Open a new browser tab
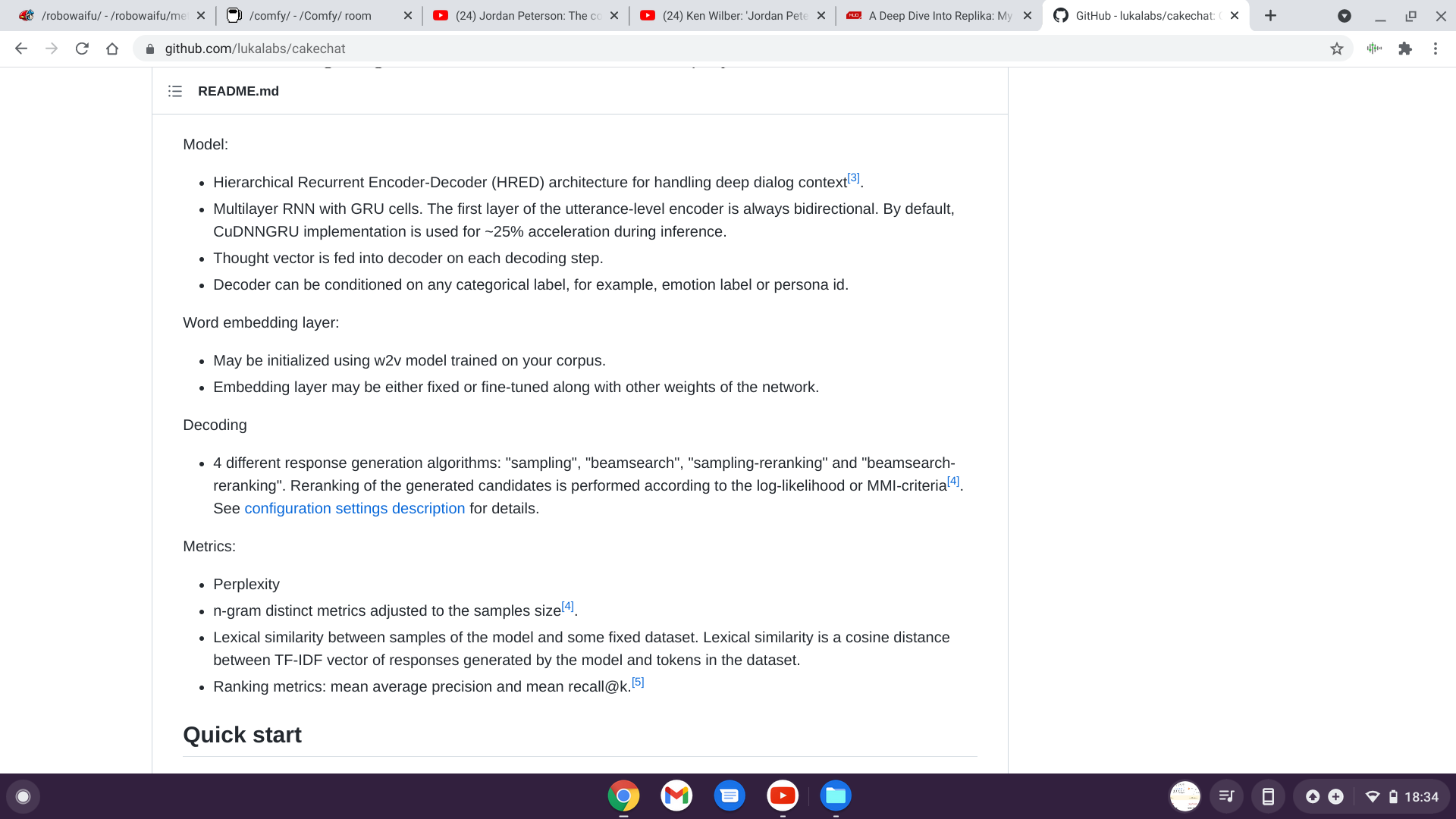This screenshot has width=1456, height=819. pyautogui.click(x=1270, y=15)
